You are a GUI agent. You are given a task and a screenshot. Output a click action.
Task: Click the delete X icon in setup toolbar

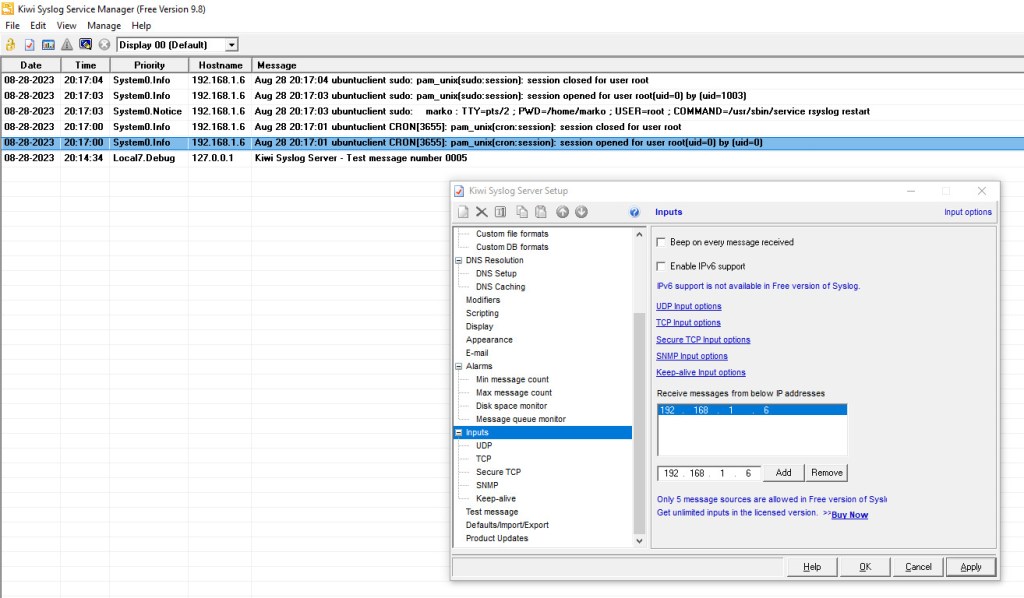[x=481, y=212]
